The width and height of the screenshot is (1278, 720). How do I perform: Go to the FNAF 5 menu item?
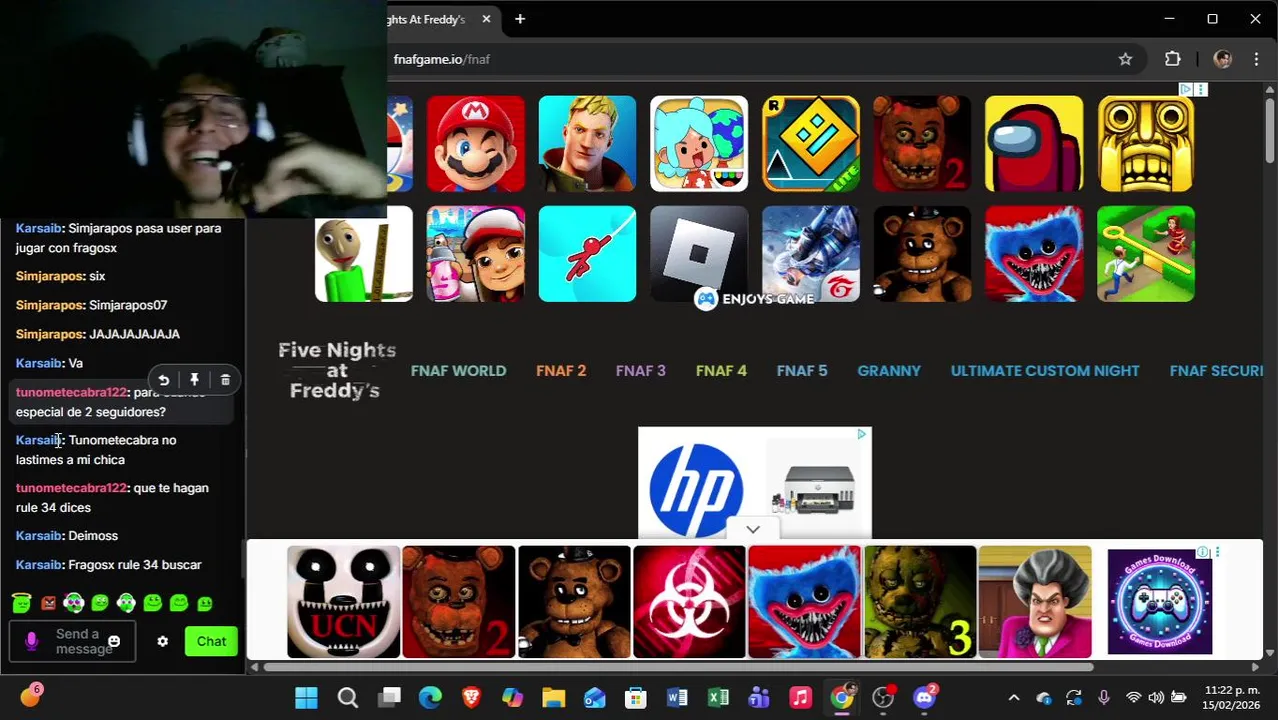[x=802, y=371]
